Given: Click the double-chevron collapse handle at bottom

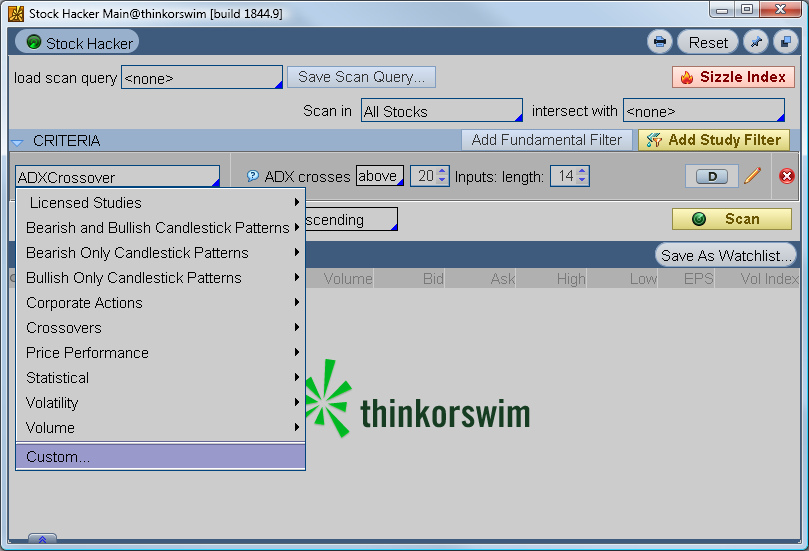Looking at the screenshot, I should pyautogui.click(x=42, y=539).
